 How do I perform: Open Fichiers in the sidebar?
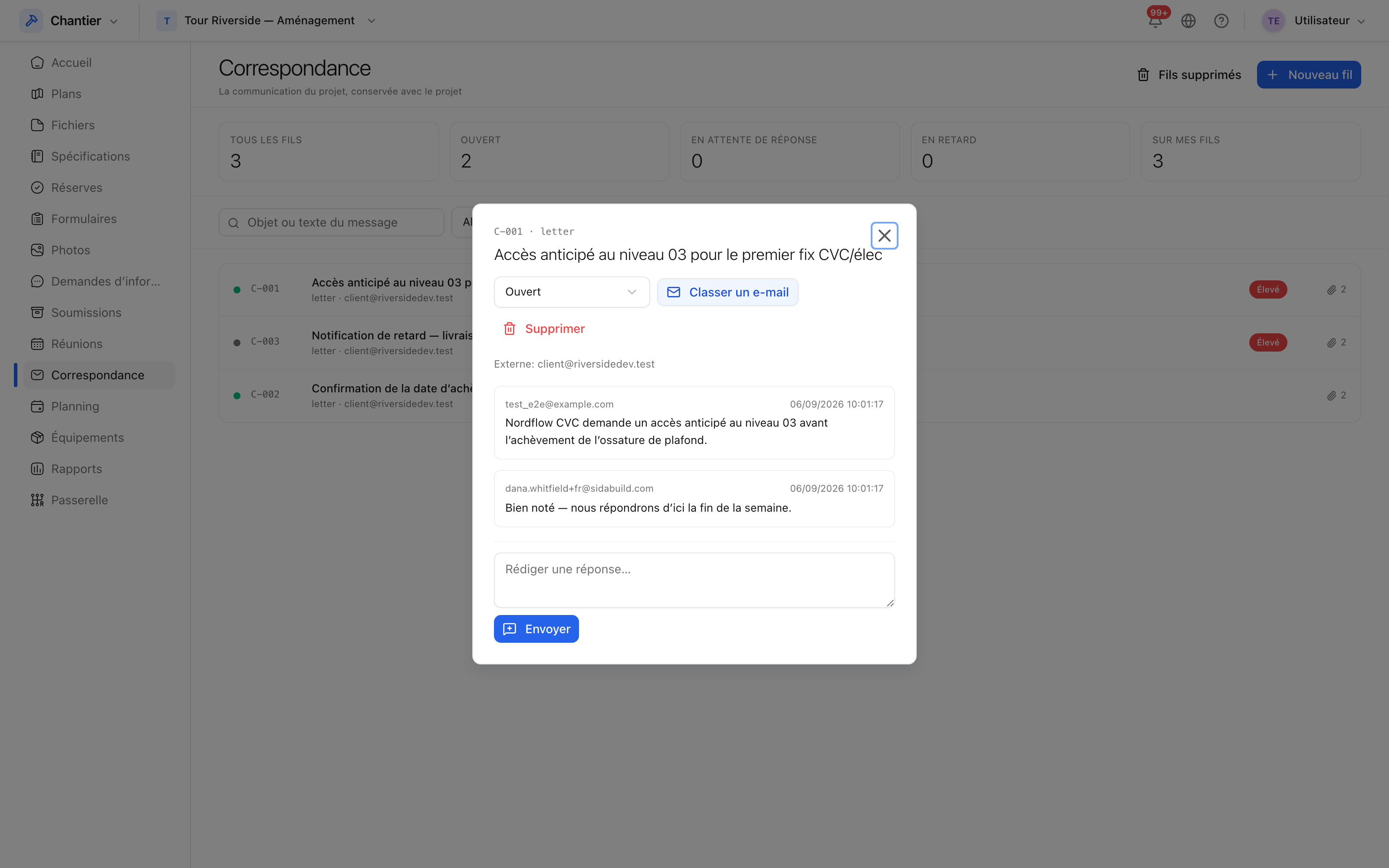(x=99, y=125)
